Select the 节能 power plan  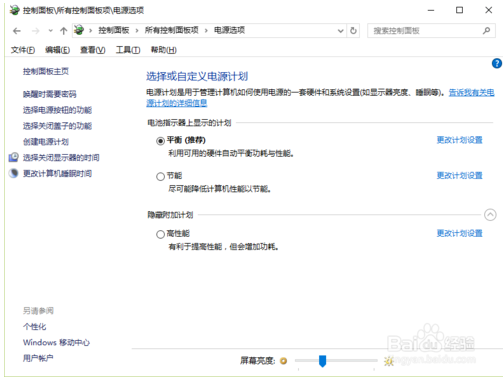point(160,176)
